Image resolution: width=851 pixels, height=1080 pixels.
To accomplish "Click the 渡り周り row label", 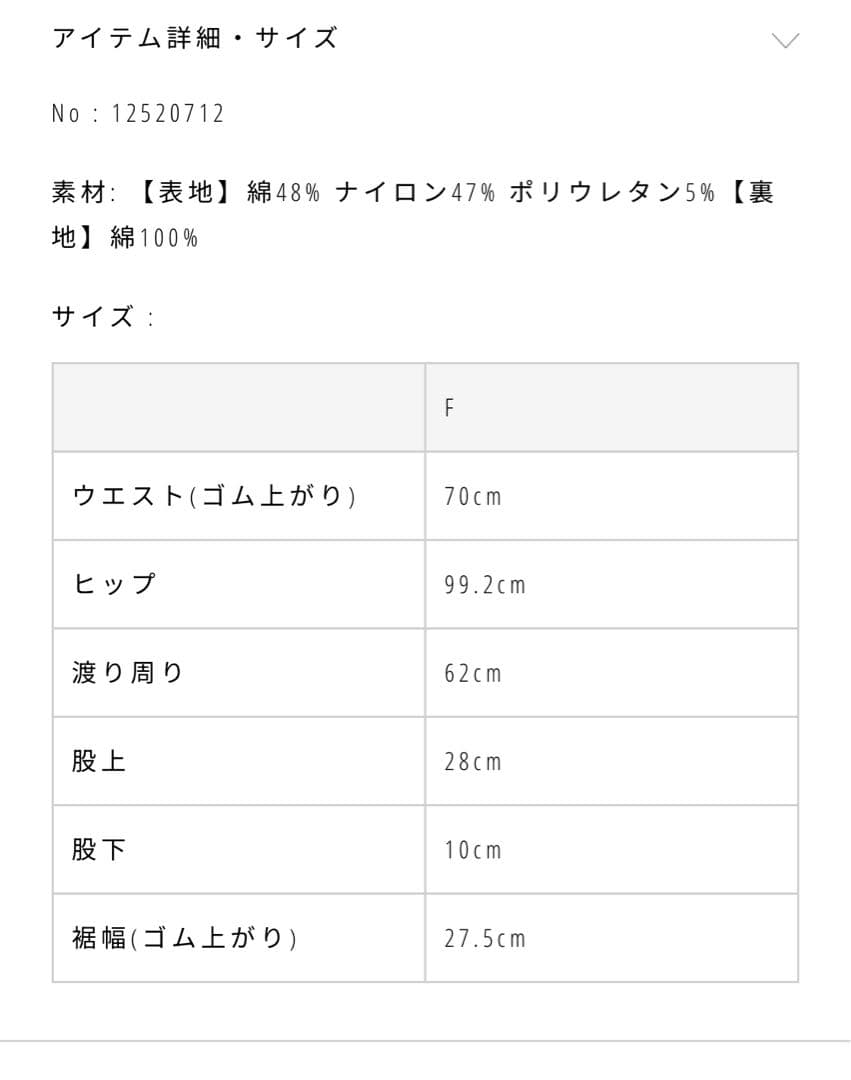I will point(128,672).
